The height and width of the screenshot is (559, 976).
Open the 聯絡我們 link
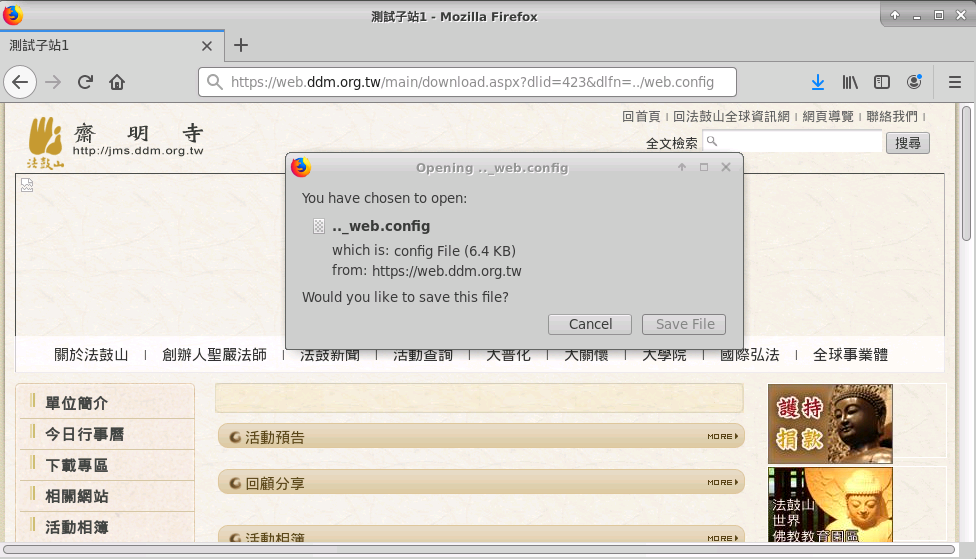click(x=892, y=116)
